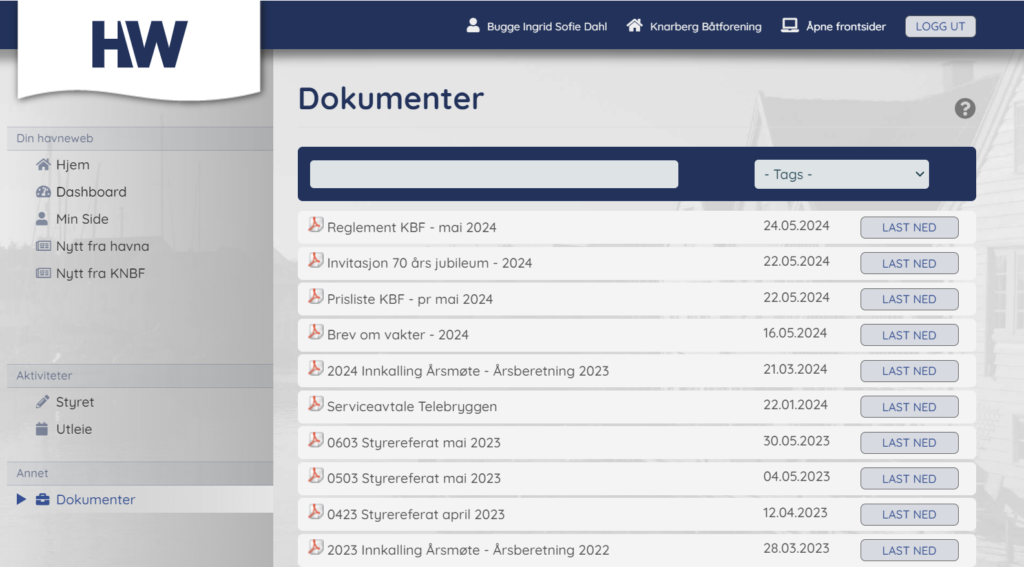Click the arrow marker beside Dokumenter
The image size is (1024, 567).
tap(21, 499)
